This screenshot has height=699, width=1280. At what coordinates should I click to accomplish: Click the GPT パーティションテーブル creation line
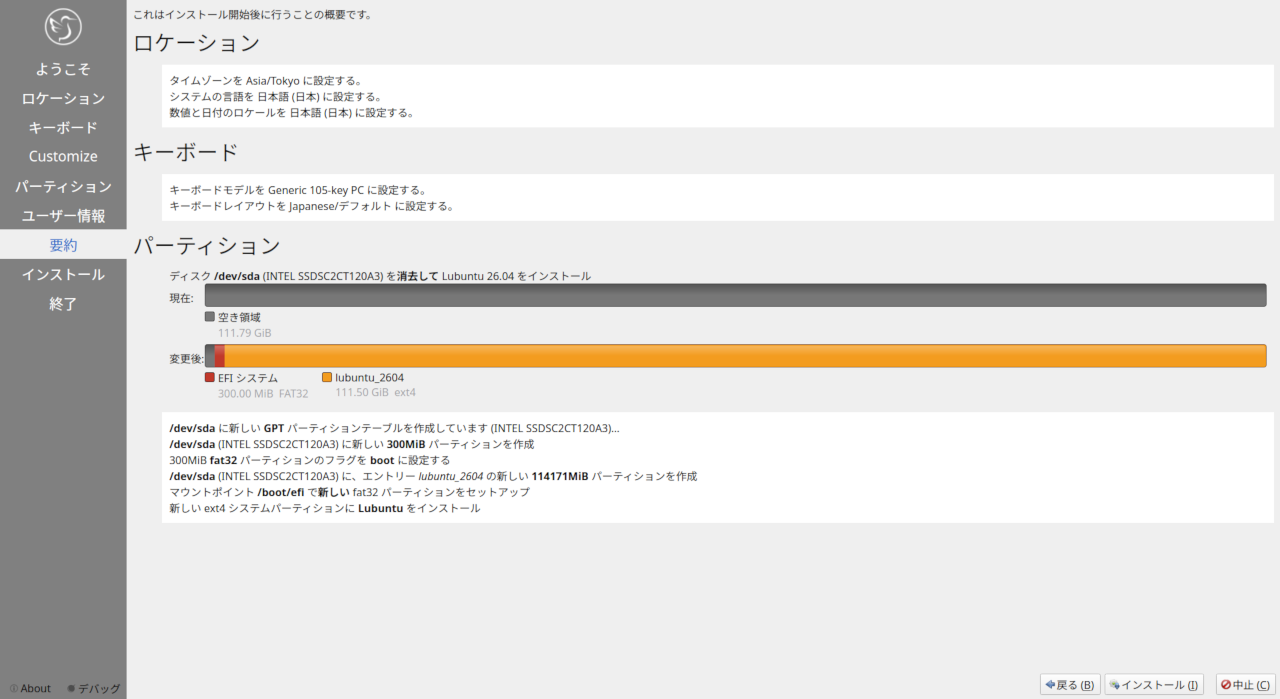click(395, 428)
